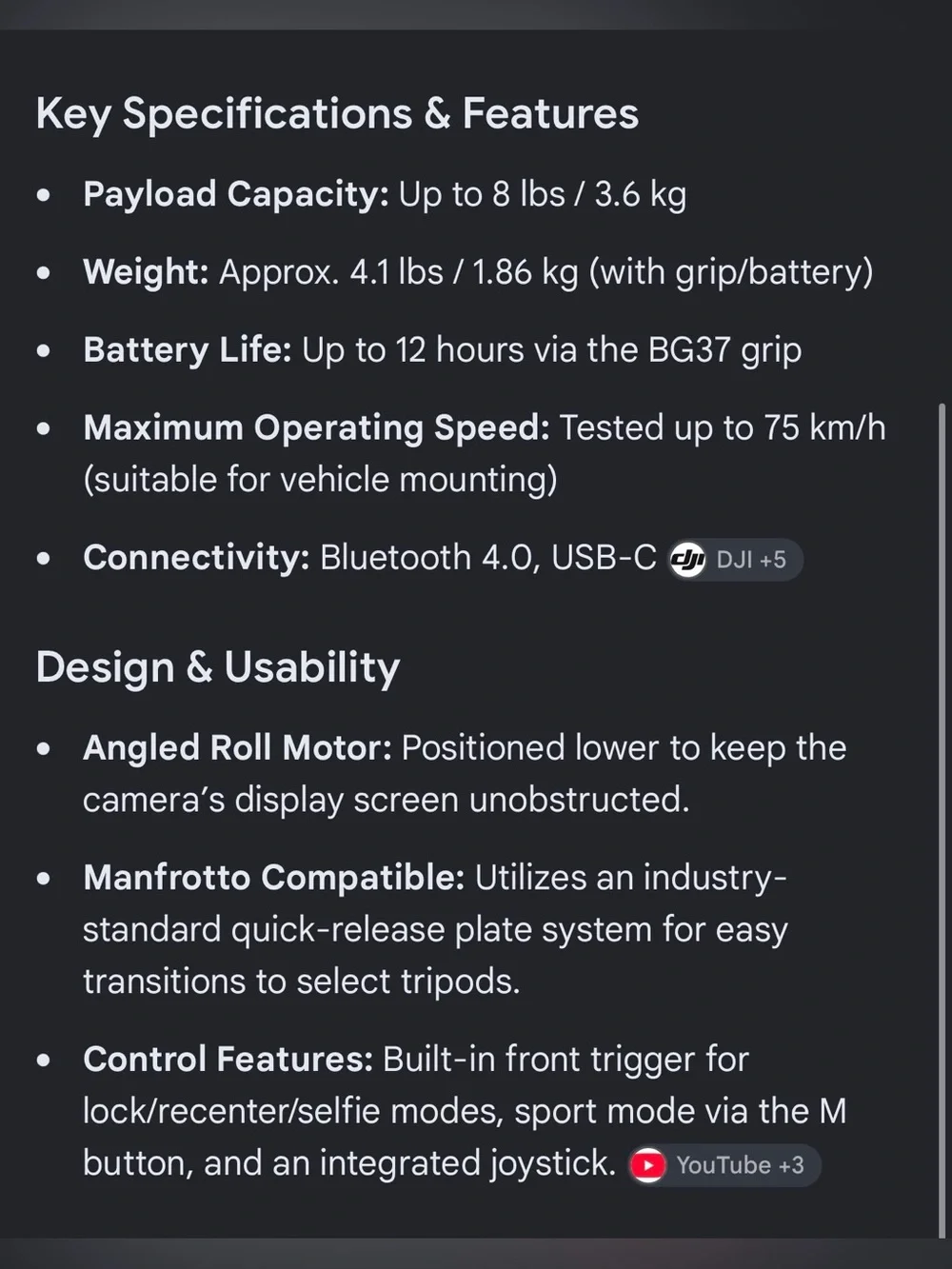This screenshot has width=952, height=1269.
Task: Click the "Maximum Operating Speed:" label
Action: [x=316, y=428]
